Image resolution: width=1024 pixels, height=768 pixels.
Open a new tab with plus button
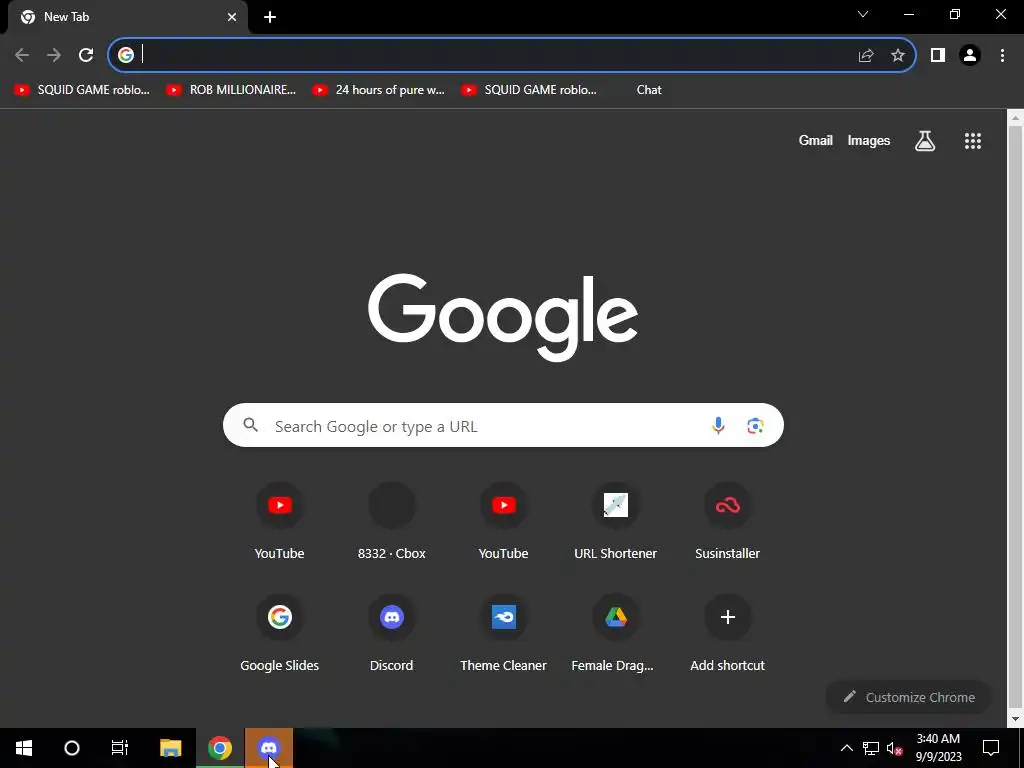pos(270,17)
